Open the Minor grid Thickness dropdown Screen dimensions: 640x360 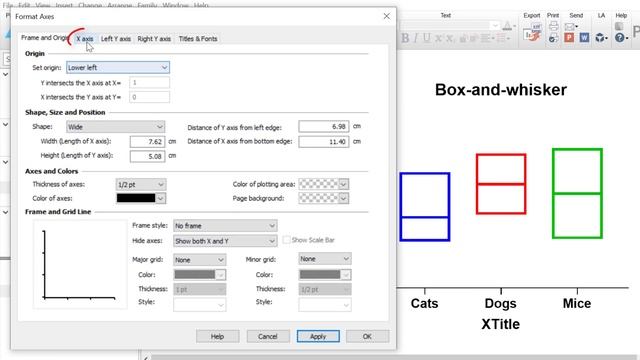pos(325,289)
